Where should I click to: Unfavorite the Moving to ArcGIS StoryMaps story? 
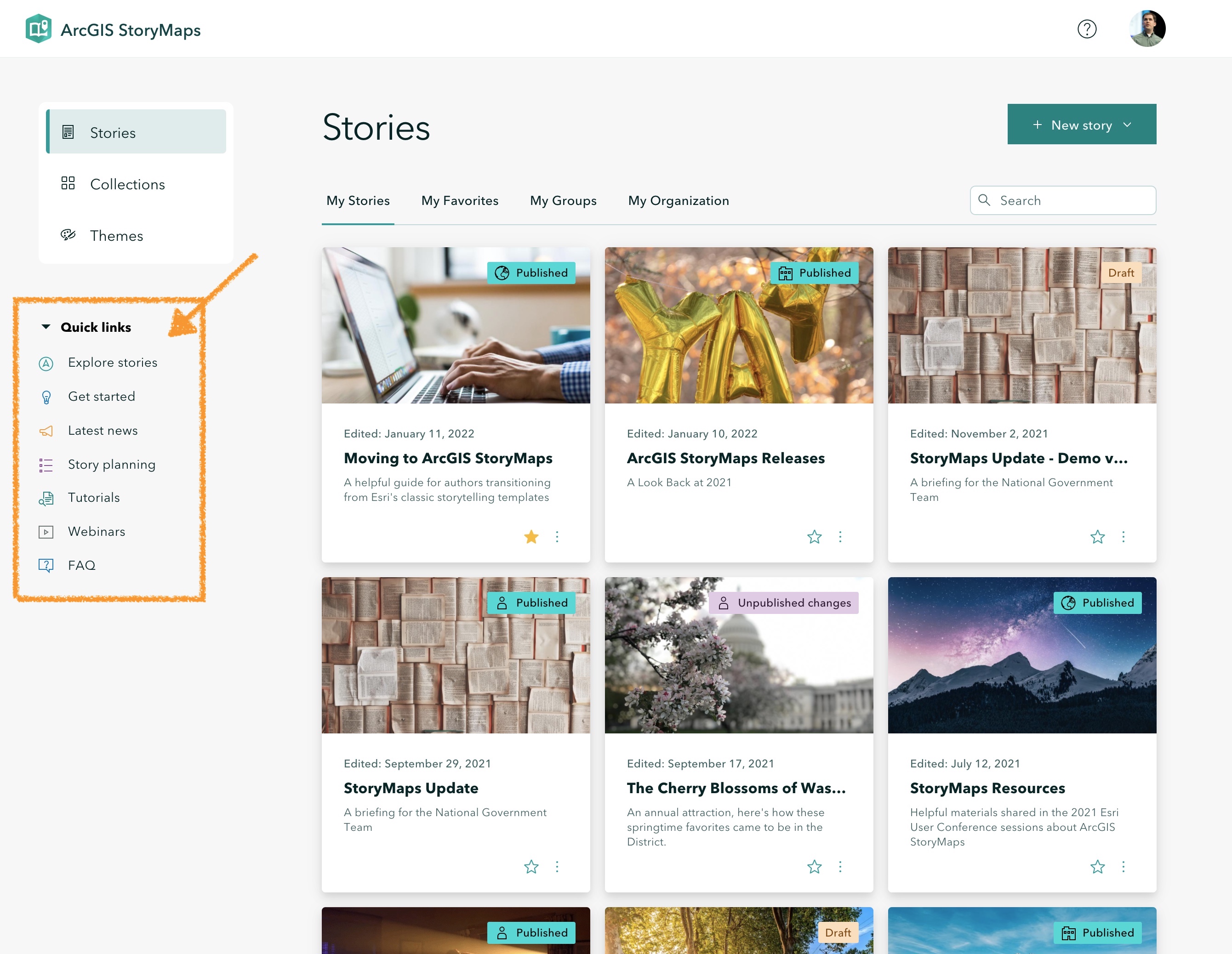click(531, 537)
